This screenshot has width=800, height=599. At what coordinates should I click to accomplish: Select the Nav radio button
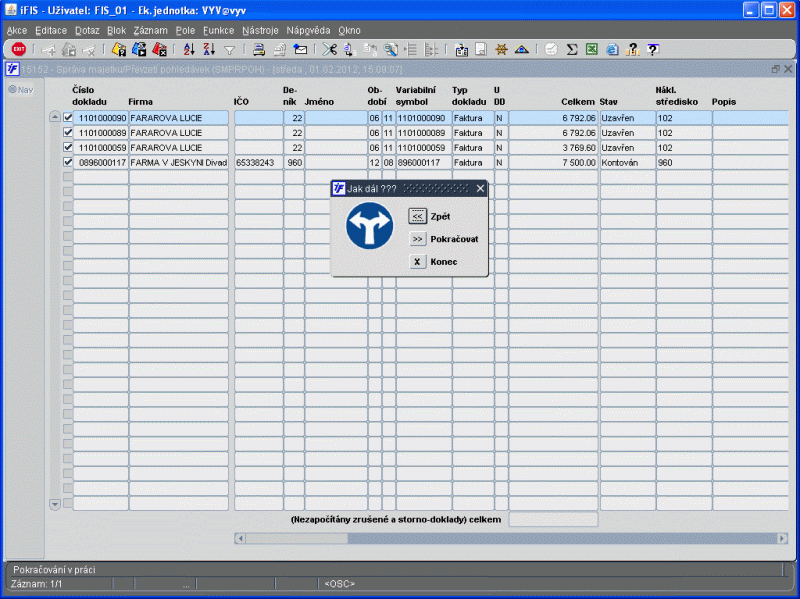13,90
